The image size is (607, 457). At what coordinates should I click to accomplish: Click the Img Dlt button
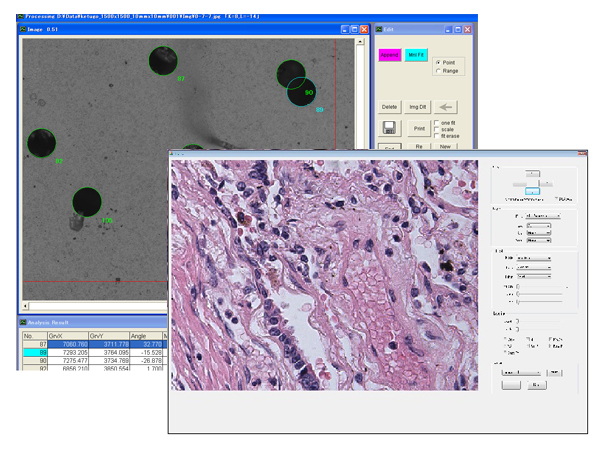418,107
